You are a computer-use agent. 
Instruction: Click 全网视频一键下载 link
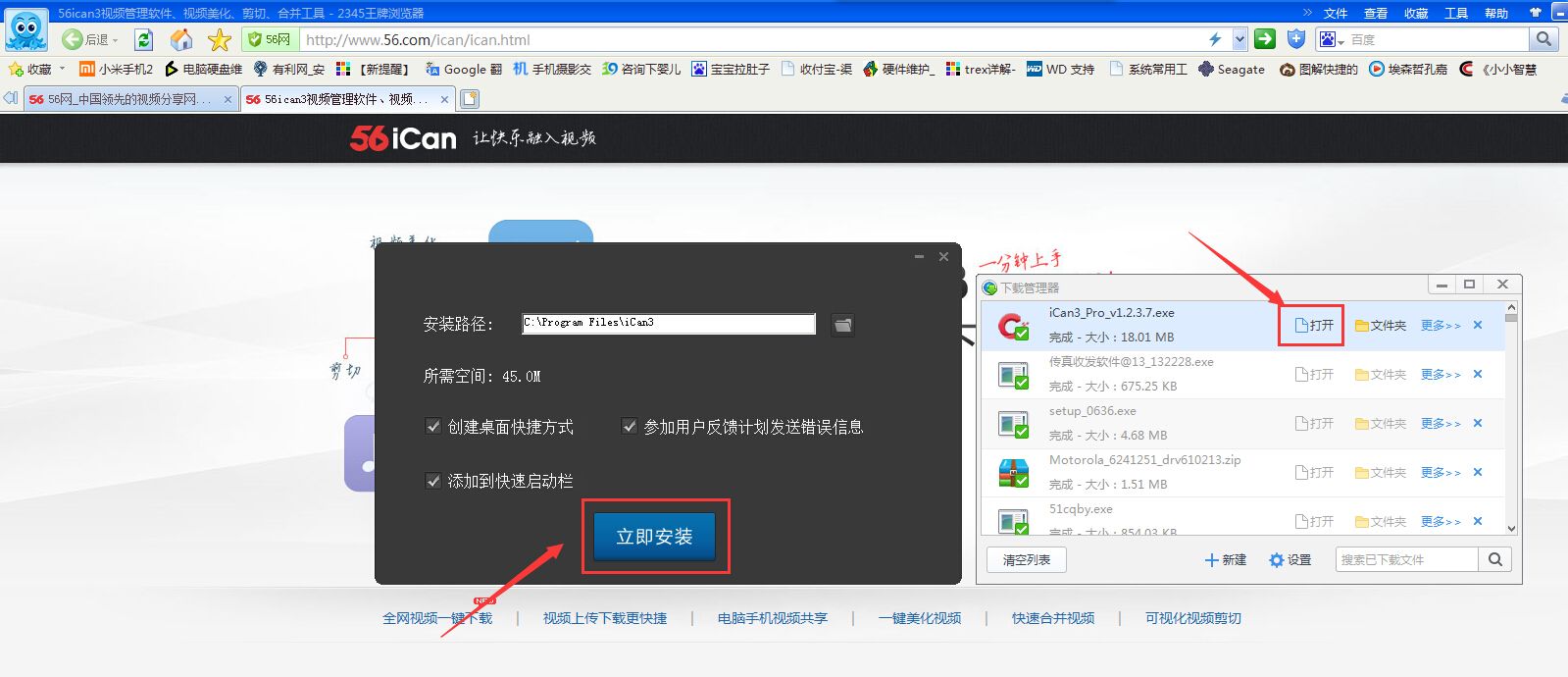point(437,618)
